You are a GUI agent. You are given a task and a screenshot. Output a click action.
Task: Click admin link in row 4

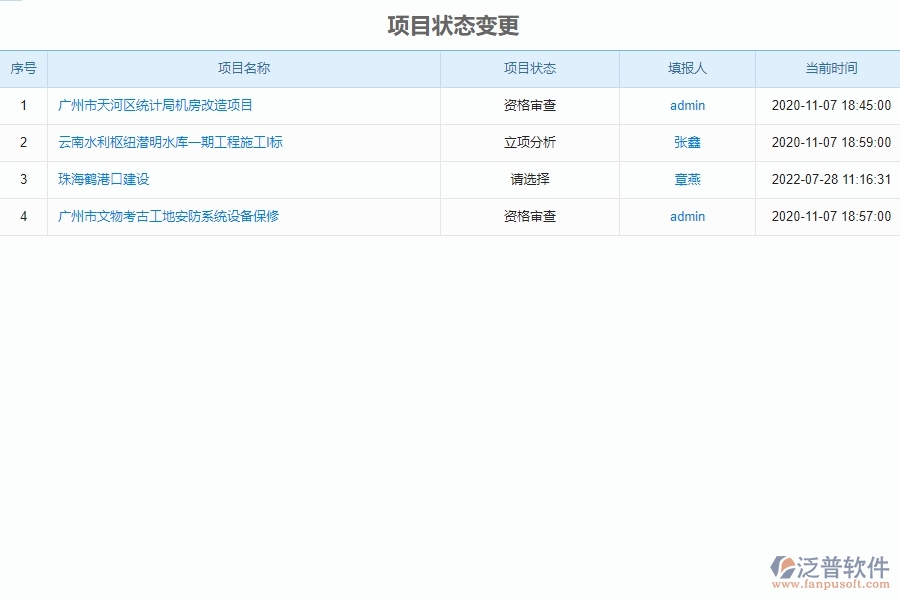(687, 216)
